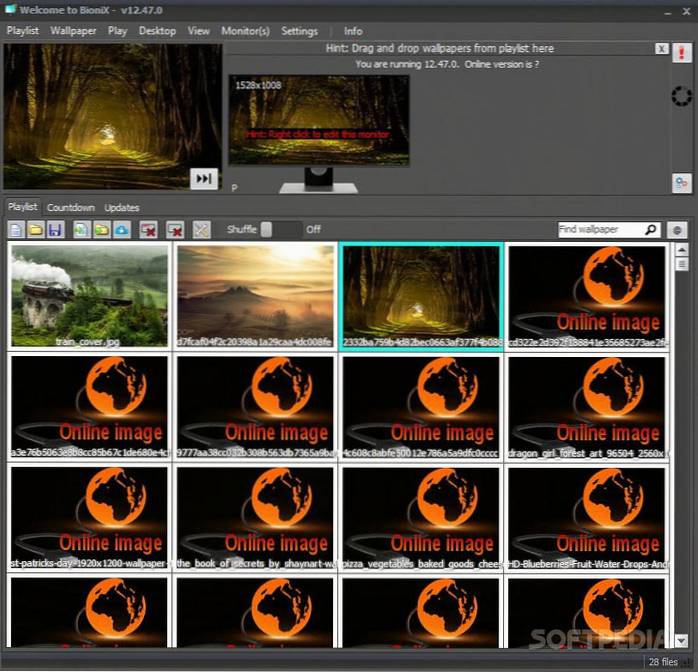Skip to next wallpaper button
Screen dimensions: 698x672
[204, 178]
